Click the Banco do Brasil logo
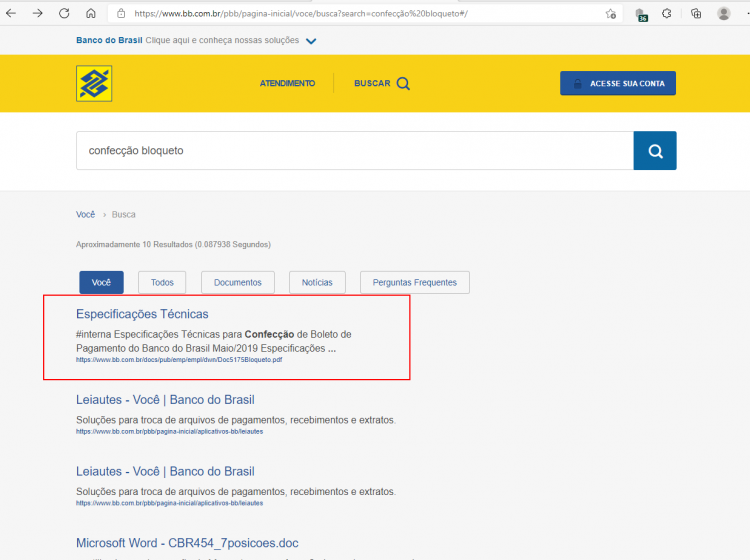Screen dimensions: 750x560 click(94, 83)
